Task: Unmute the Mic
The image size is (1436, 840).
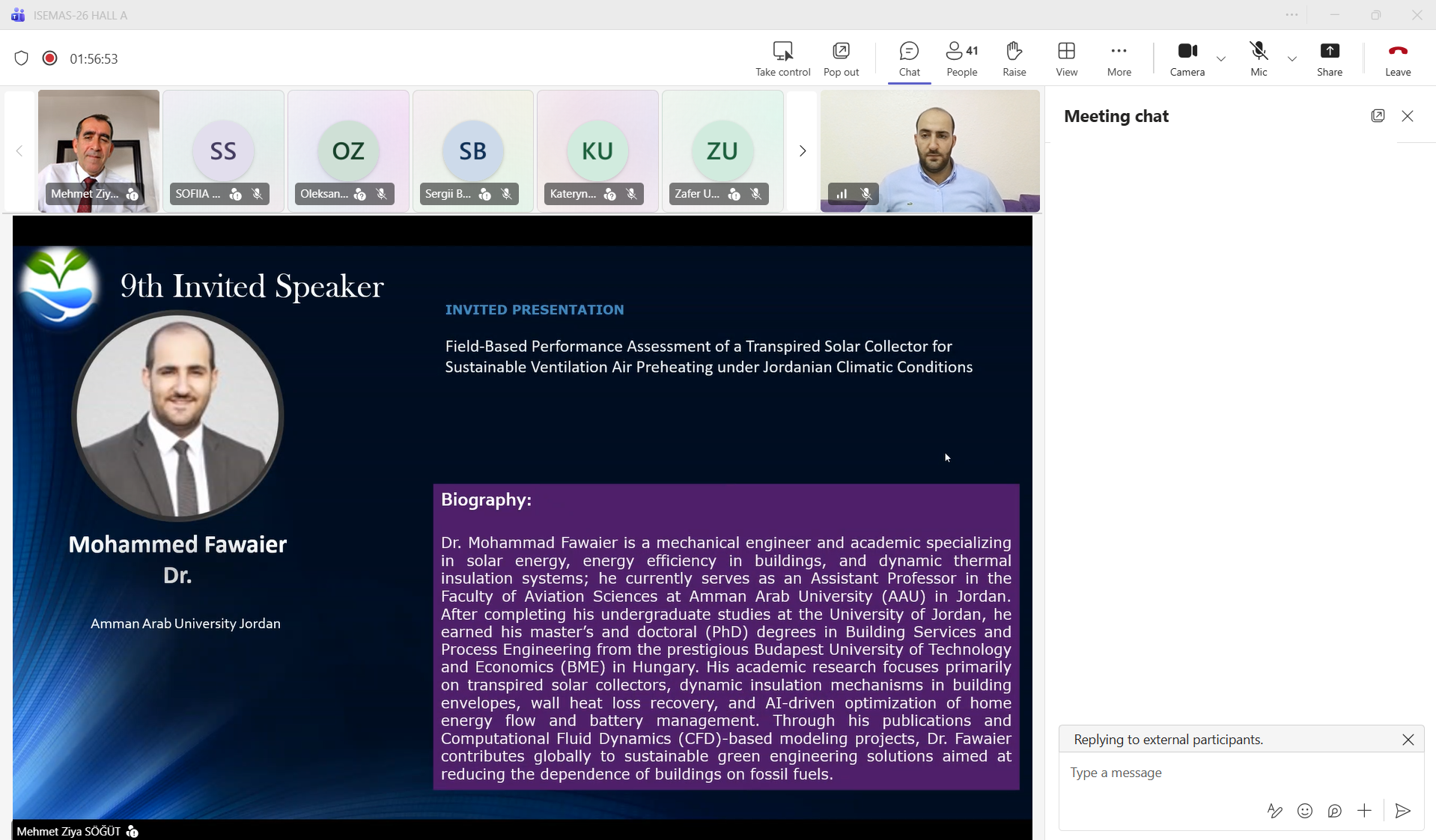Action: pyautogui.click(x=1259, y=59)
